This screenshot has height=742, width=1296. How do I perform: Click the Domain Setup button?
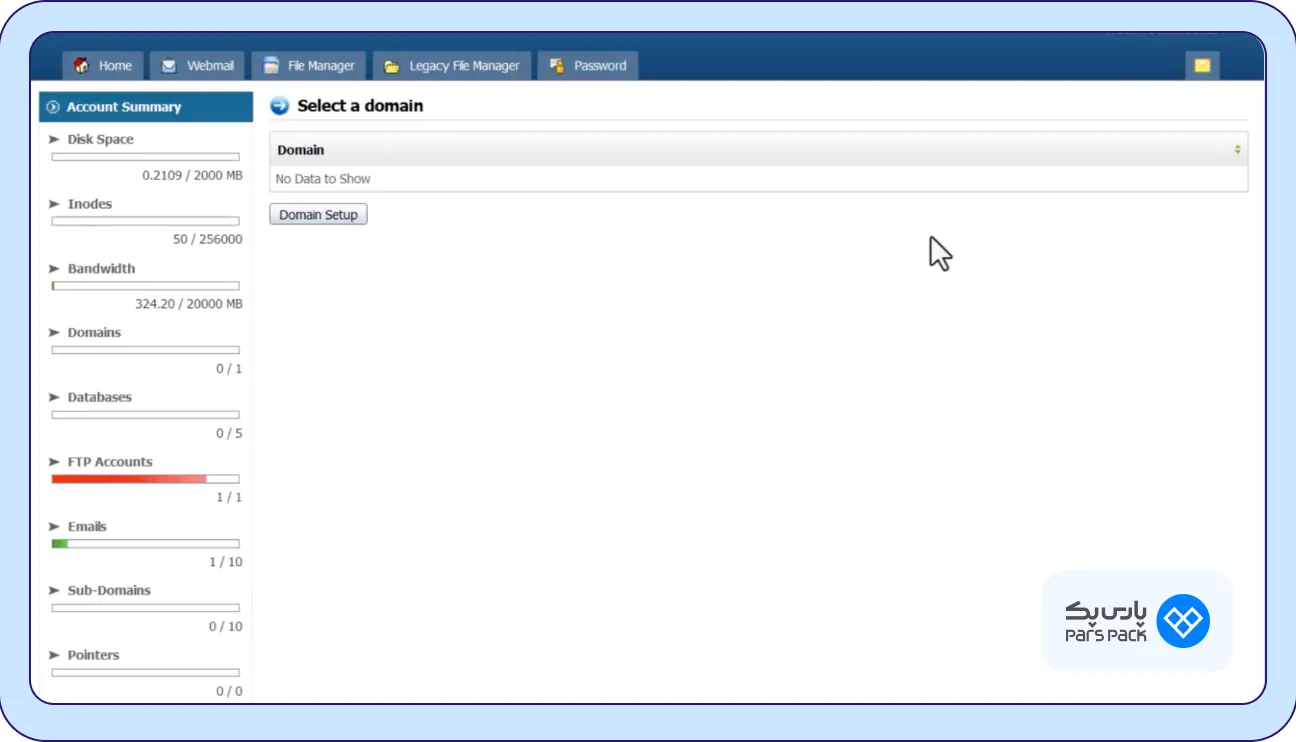coord(319,215)
